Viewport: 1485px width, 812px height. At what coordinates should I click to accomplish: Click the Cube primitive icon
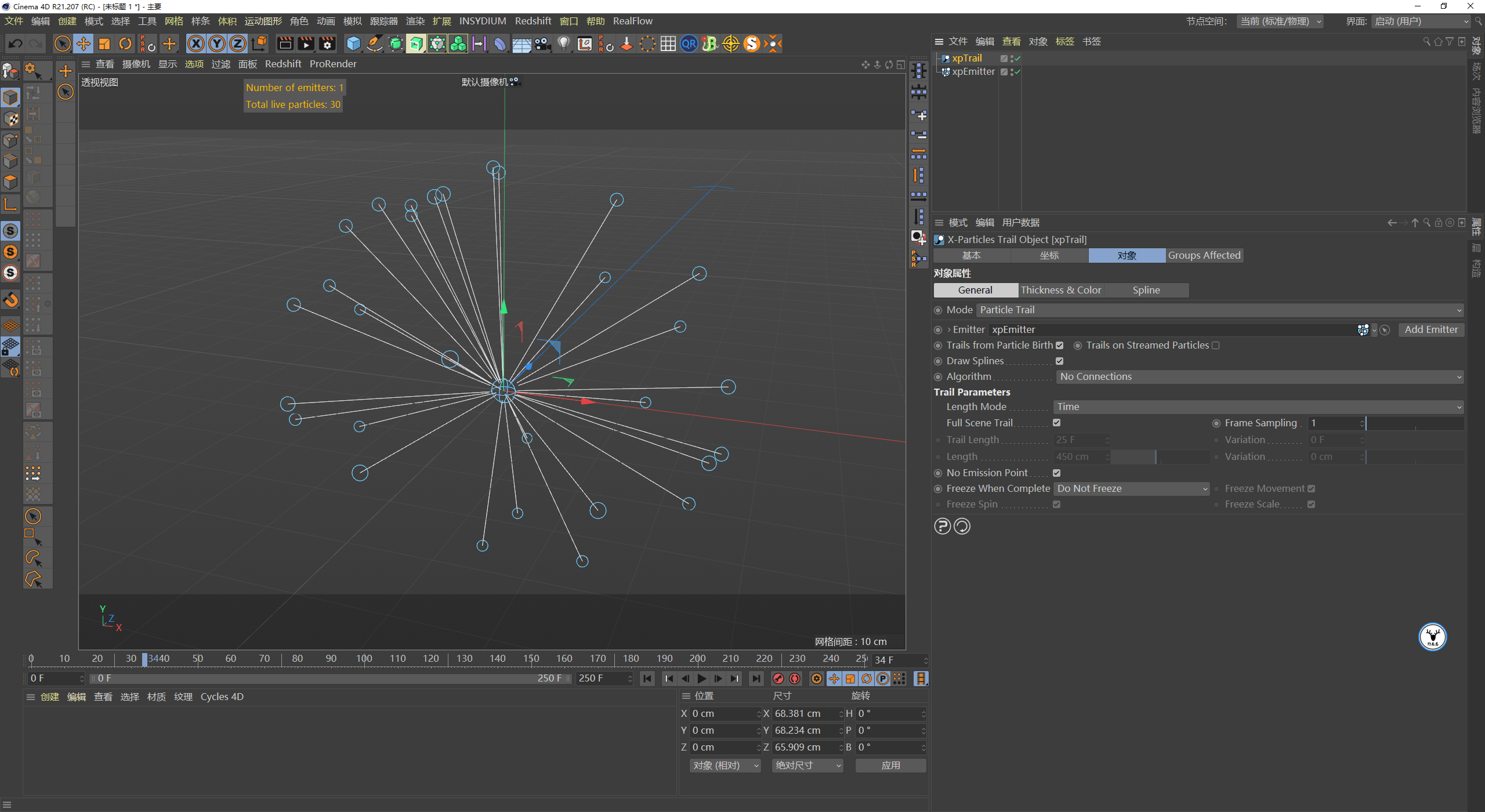coord(353,43)
